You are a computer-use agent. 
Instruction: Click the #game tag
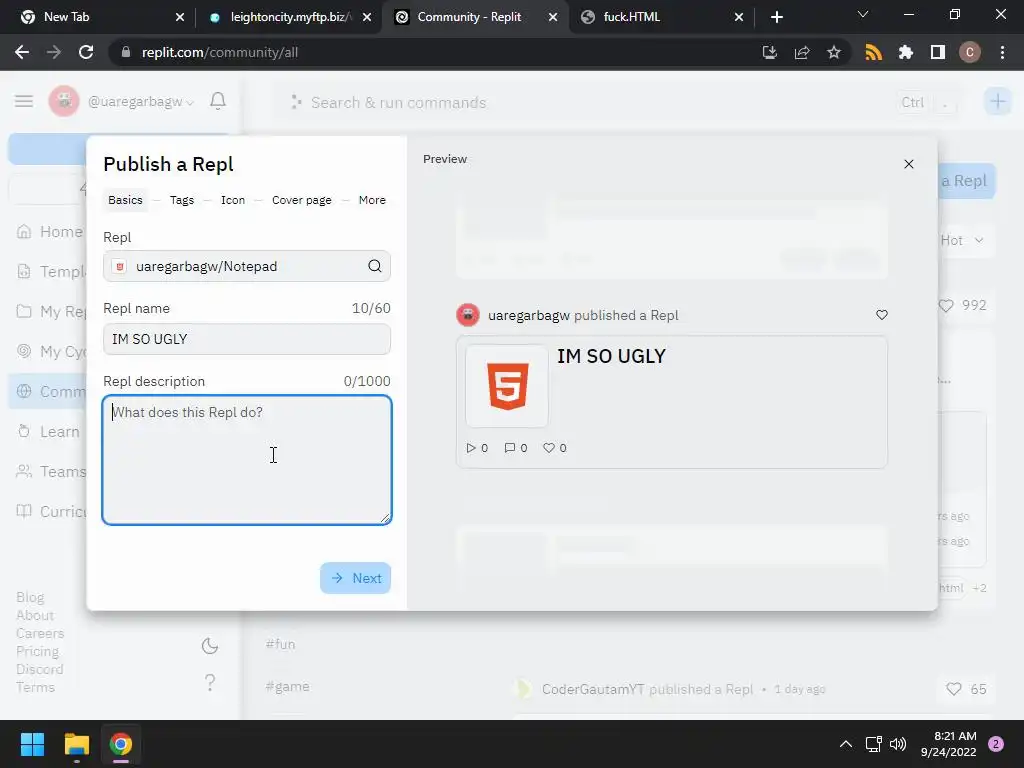coord(287,686)
